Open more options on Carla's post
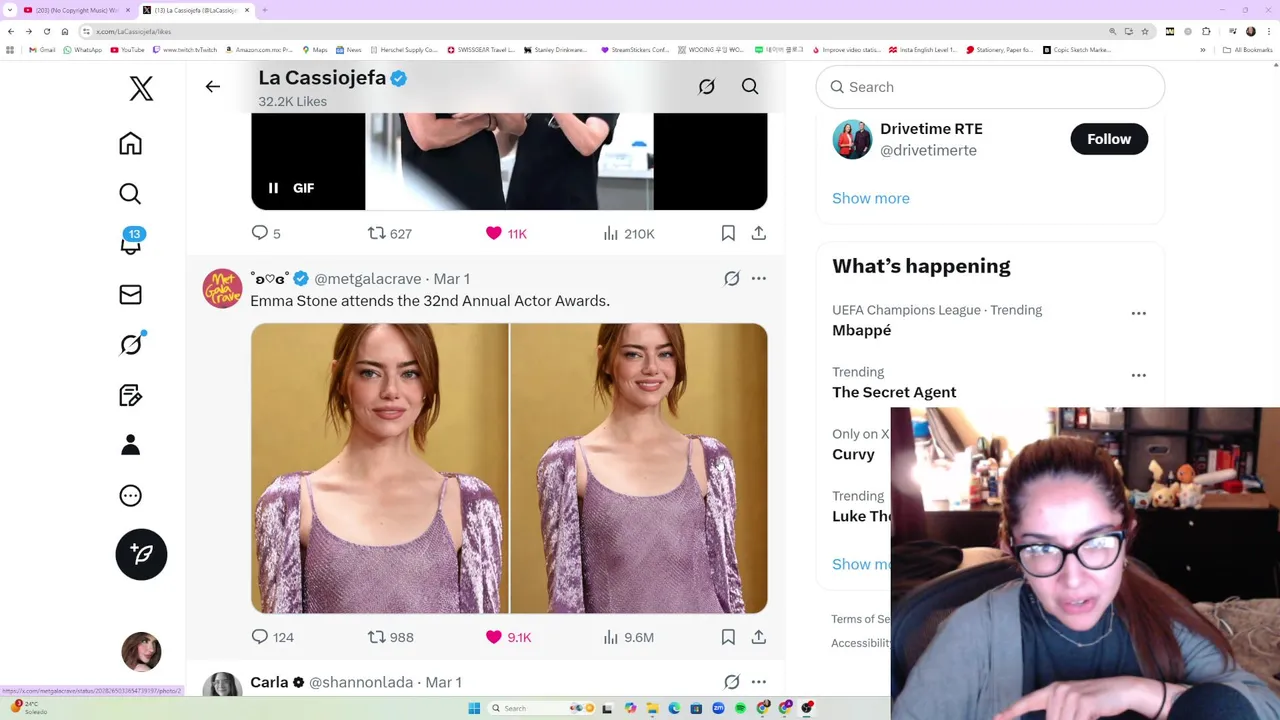The width and height of the screenshot is (1280, 720). click(759, 682)
